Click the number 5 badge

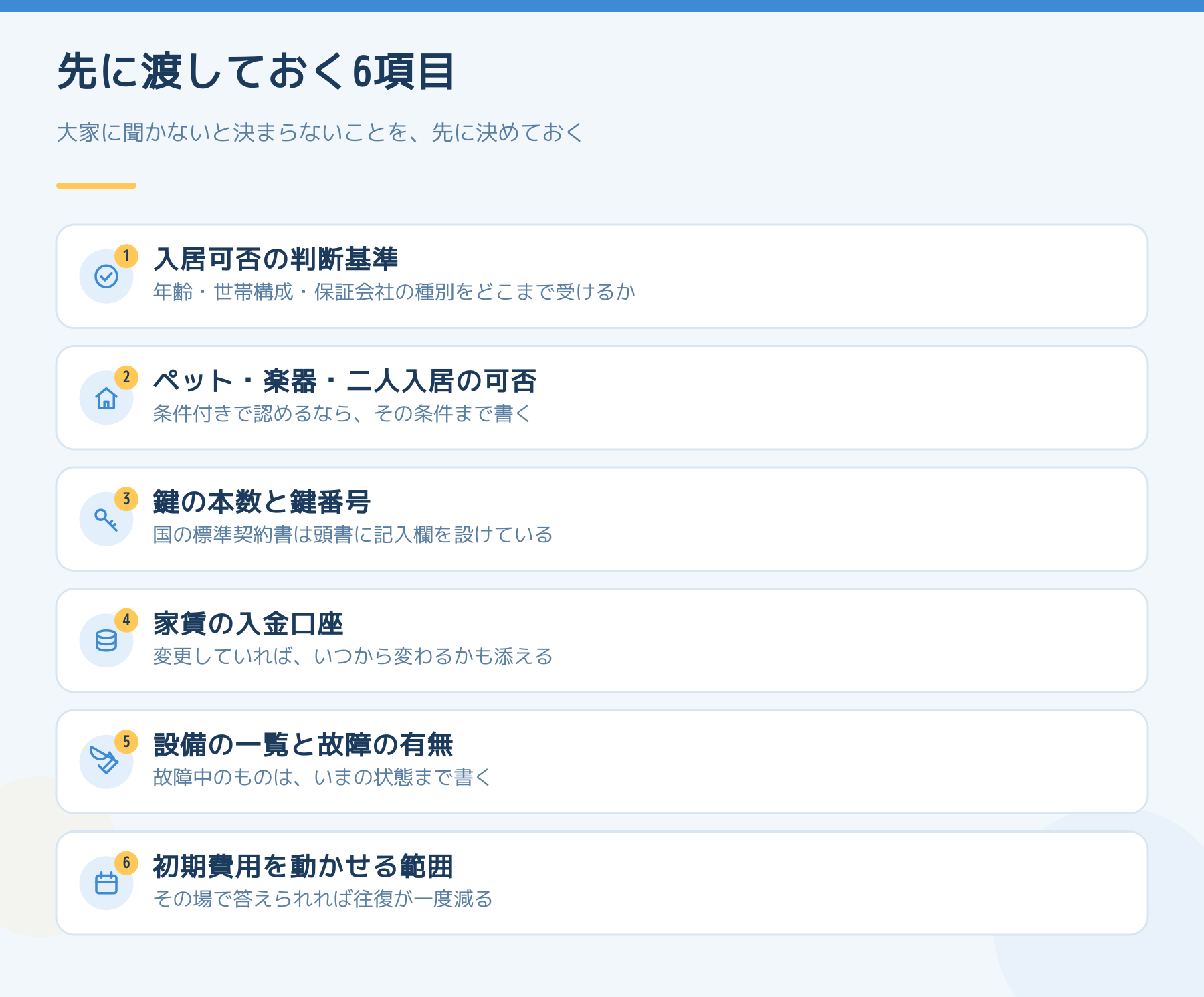126,742
